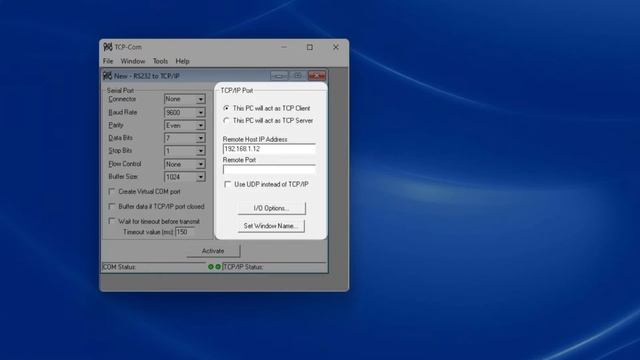Close the TCP-Com main window
The width and height of the screenshot is (640, 360).
pyautogui.click(x=336, y=47)
